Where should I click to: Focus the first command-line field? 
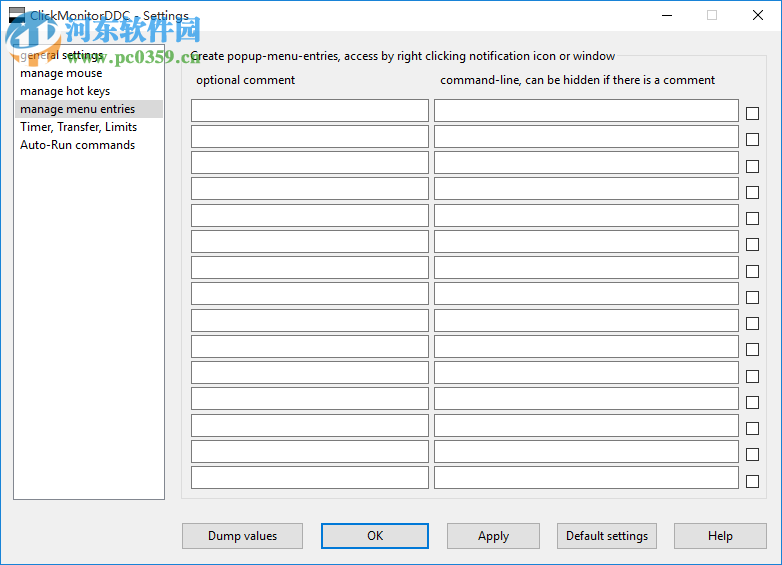click(x=586, y=111)
